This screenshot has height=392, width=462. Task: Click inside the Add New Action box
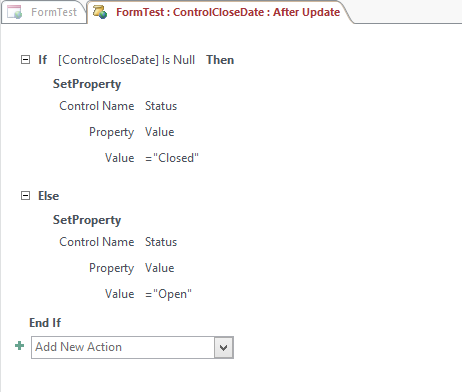click(x=123, y=347)
